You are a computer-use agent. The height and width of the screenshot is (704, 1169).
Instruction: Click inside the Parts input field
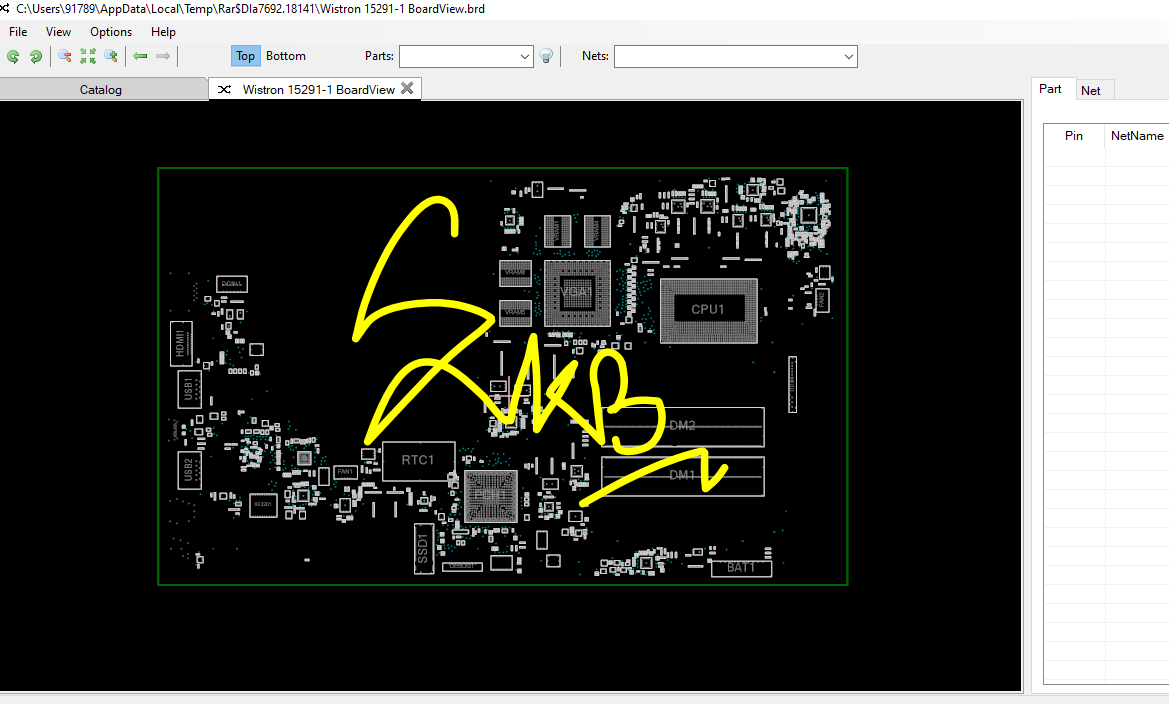(459, 57)
